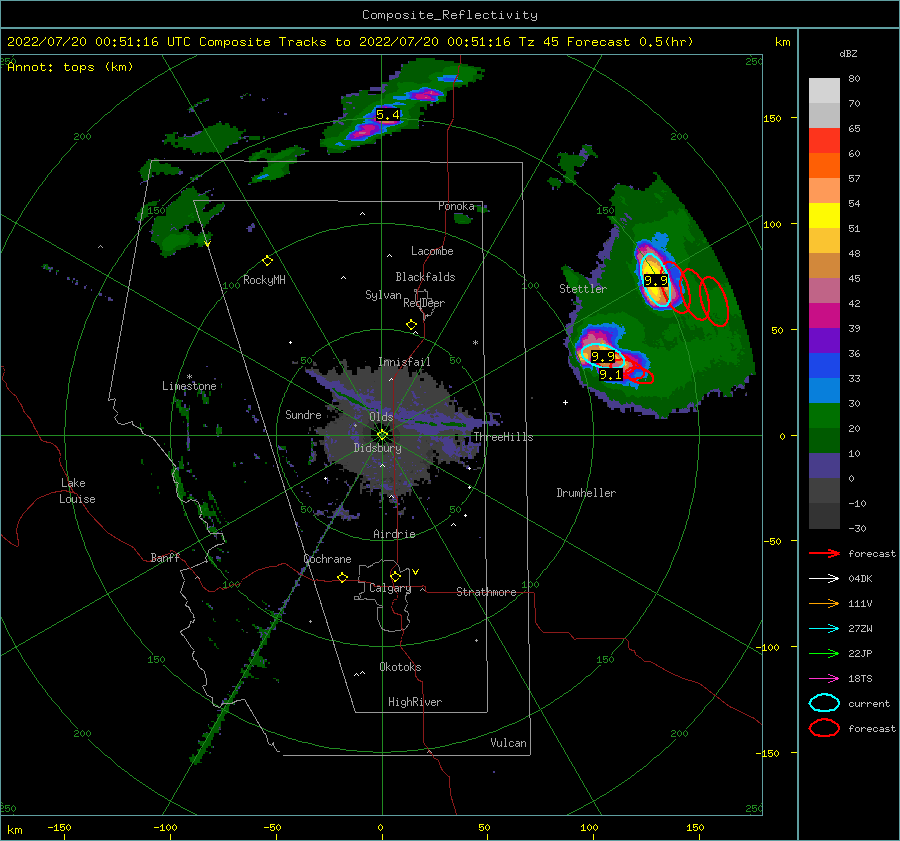Choose the blue 36 dBZ swatch

coord(824,365)
